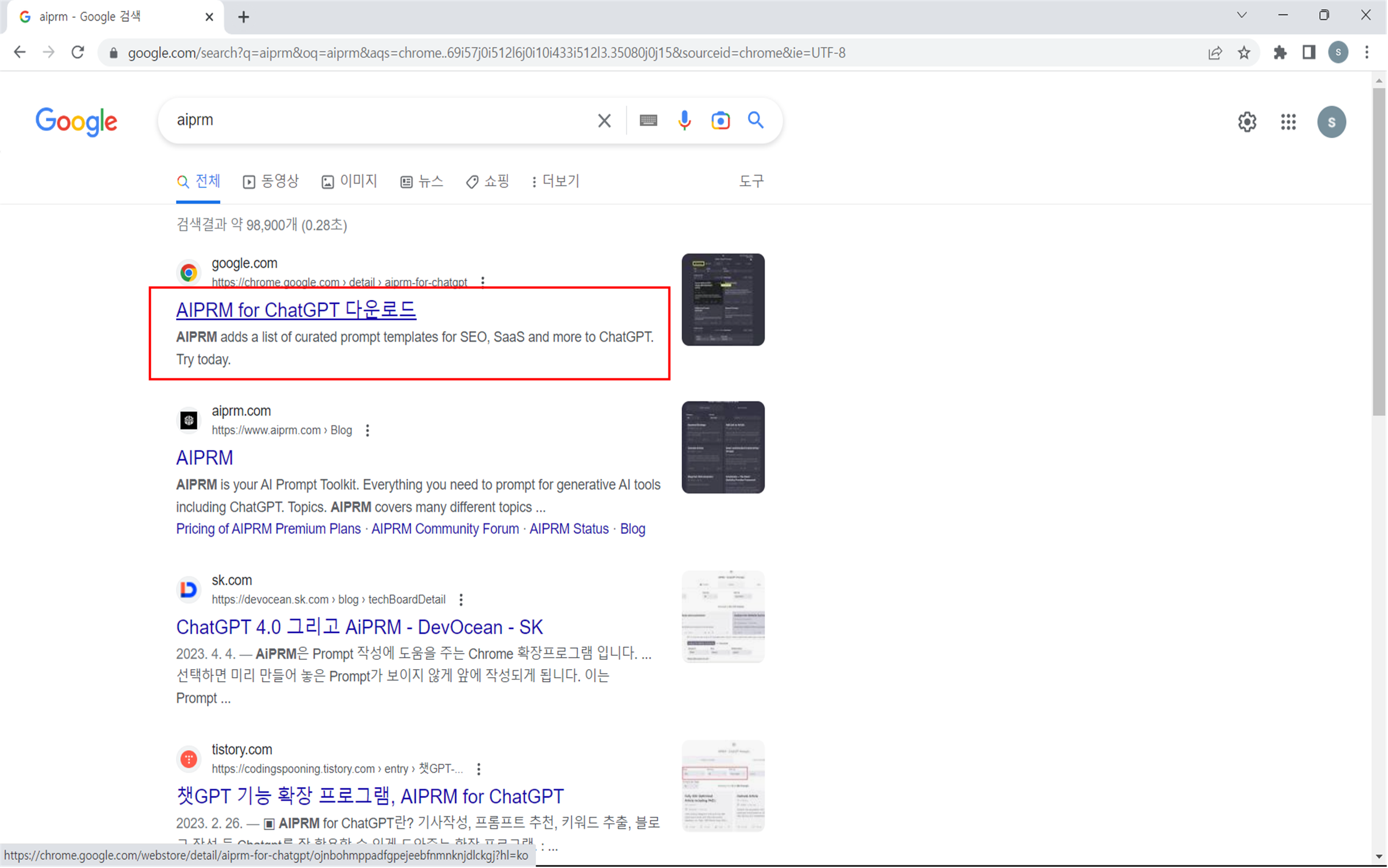Open Pricing of AIPRM Premium Plans link
Viewport: 1388px width, 868px height.
[268, 529]
